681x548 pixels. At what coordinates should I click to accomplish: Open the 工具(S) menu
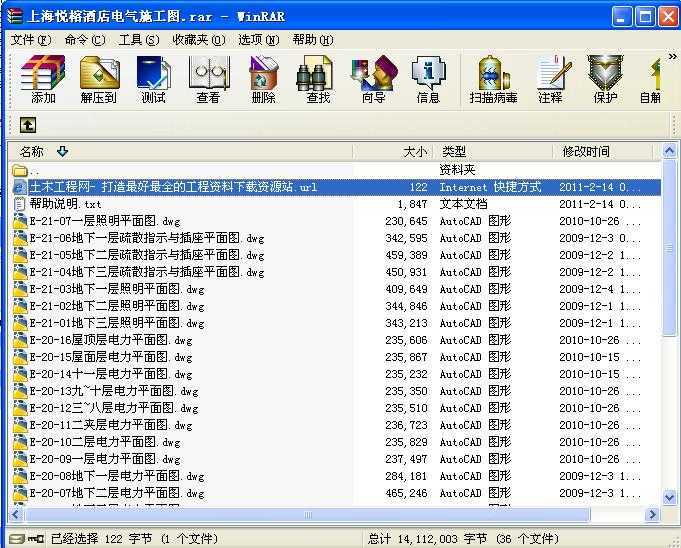point(139,40)
